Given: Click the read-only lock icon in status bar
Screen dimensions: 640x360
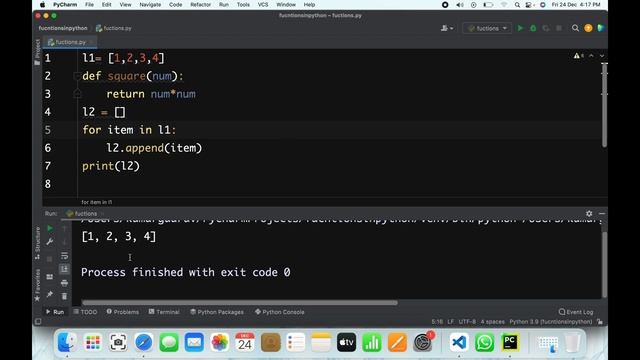Looking at the screenshot, I should [x=600, y=322].
